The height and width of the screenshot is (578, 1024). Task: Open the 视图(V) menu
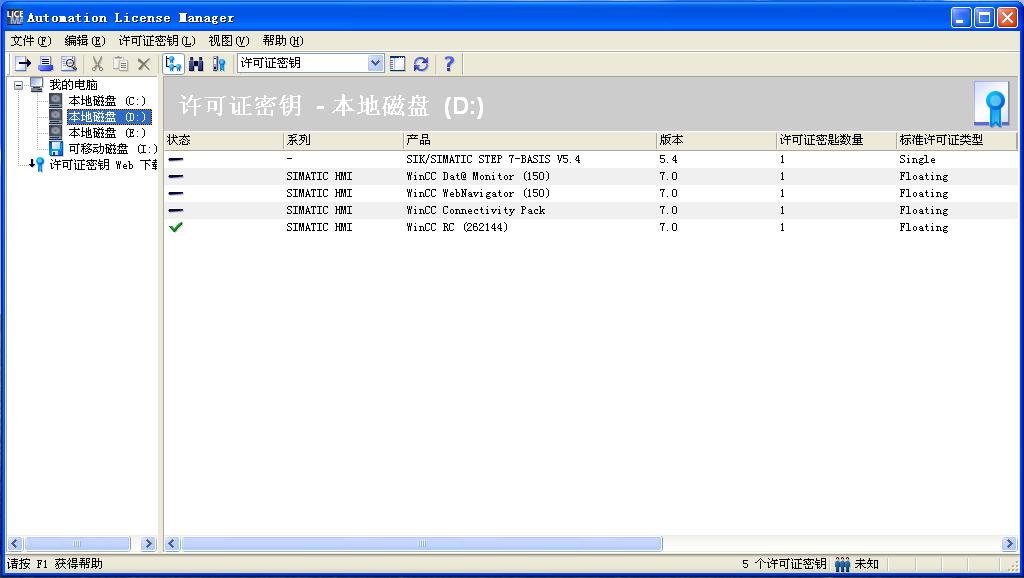click(x=228, y=41)
